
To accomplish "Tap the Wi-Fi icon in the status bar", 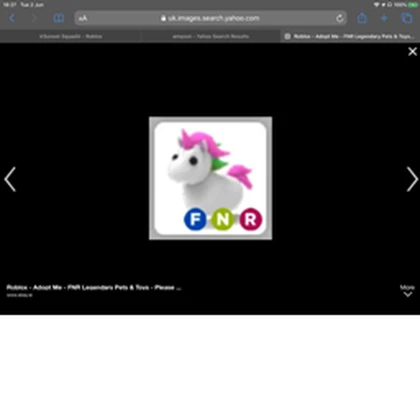I will (377, 5).
